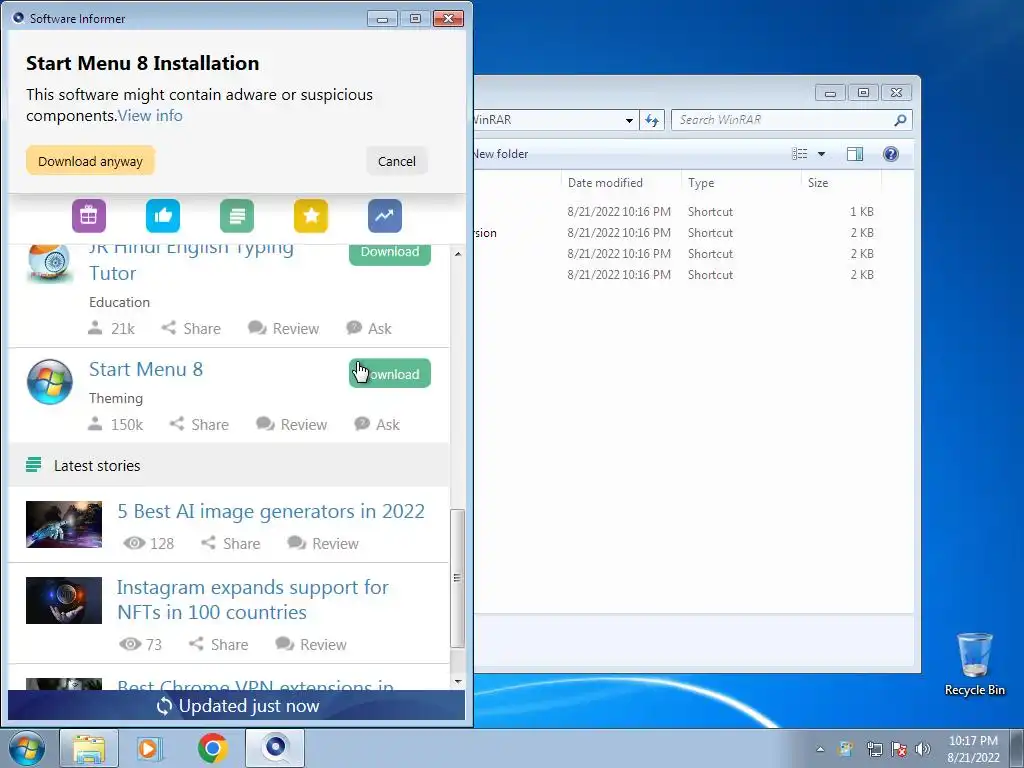Open Windows Explorer from taskbar
Image resolution: width=1024 pixels, height=768 pixels.
(x=89, y=748)
